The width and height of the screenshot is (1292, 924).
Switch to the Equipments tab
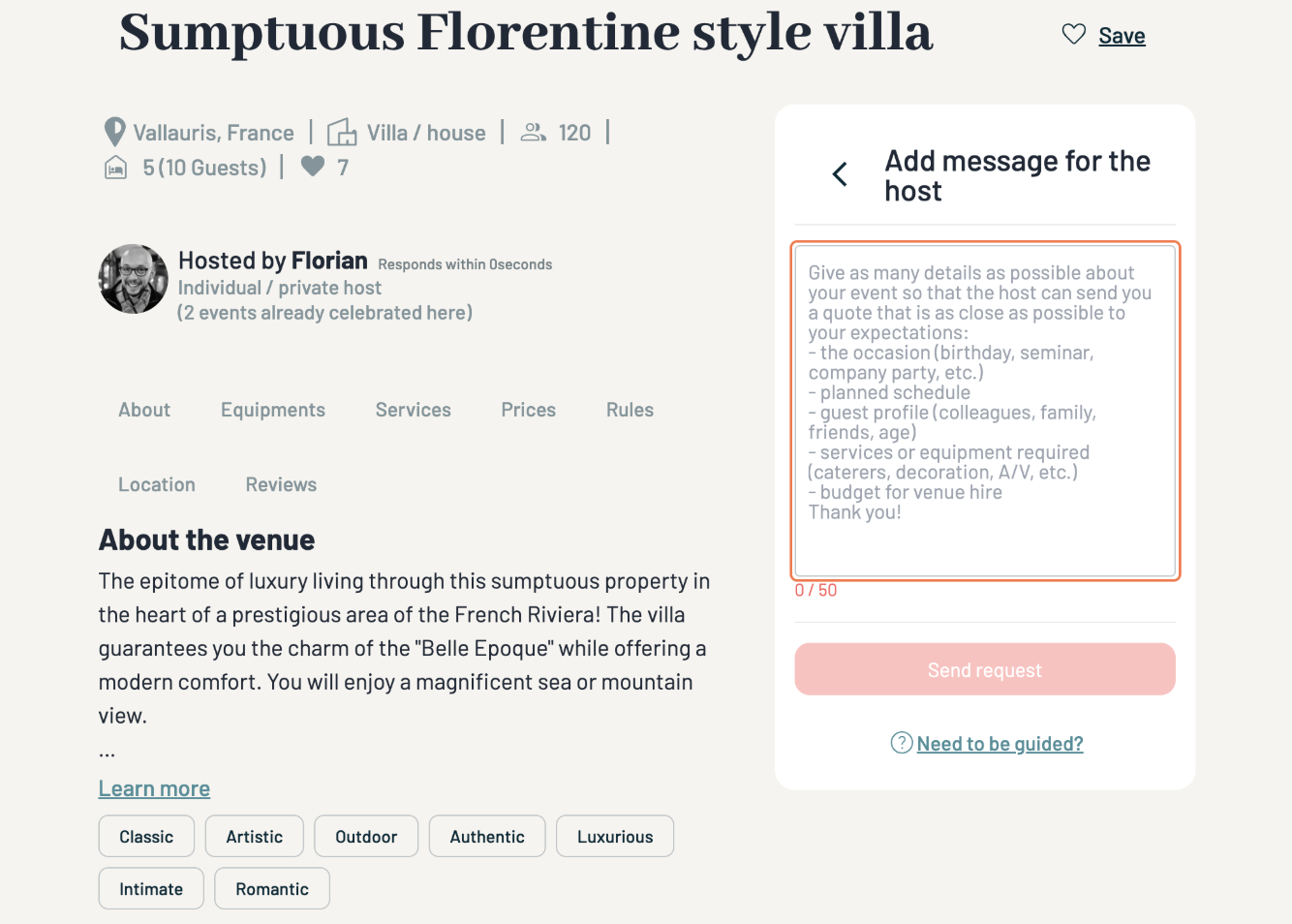(272, 410)
